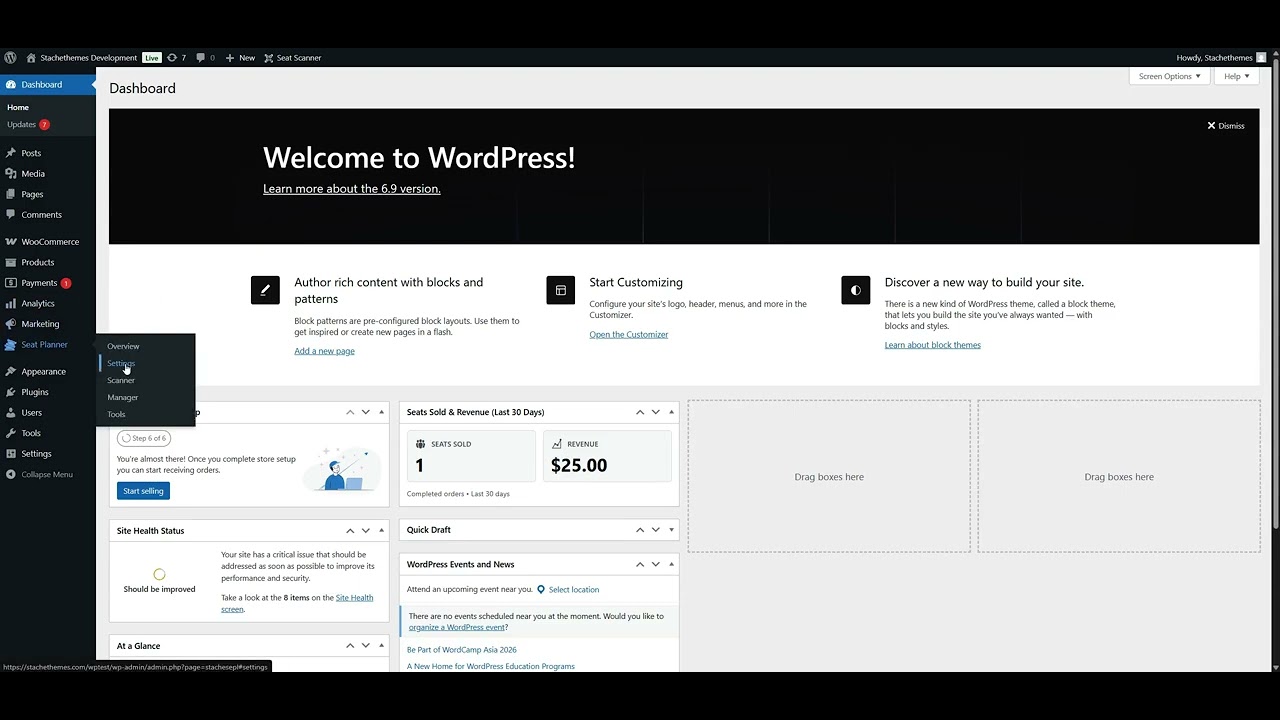Open the comments bubble in admin bar
This screenshot has width=1280, height=720.
point(205,58)
